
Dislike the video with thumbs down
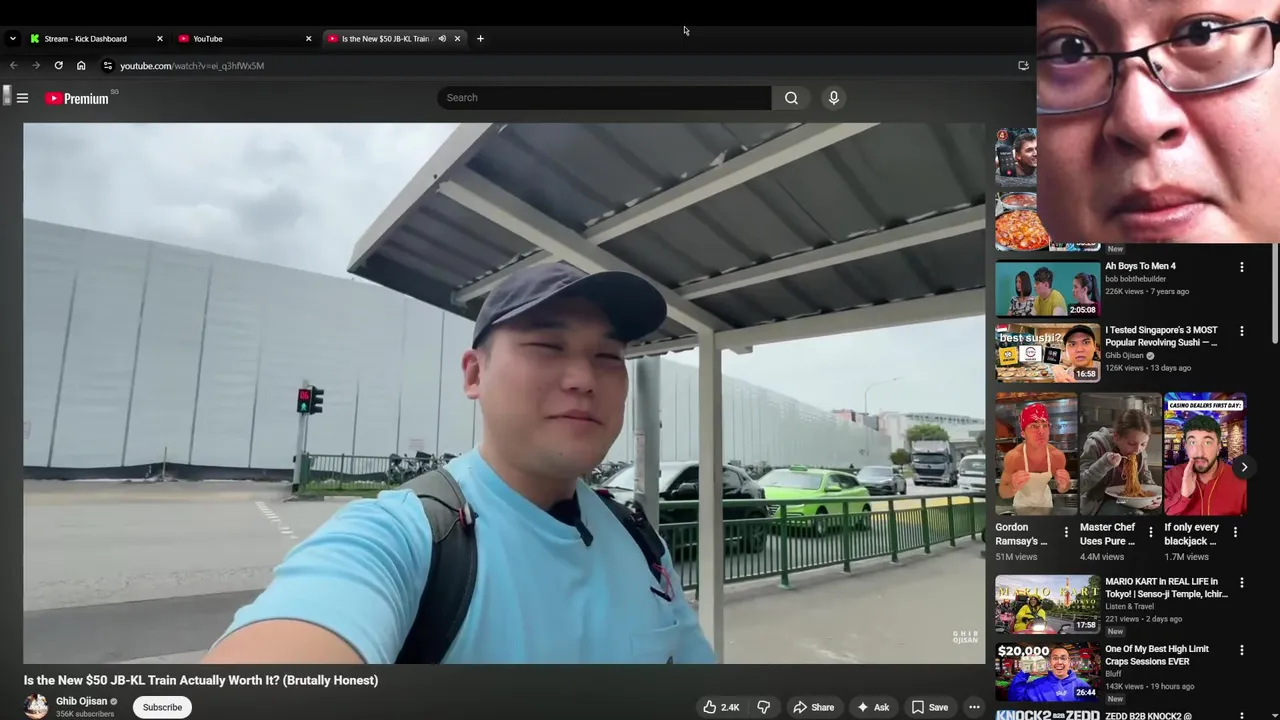[x=763, y=707]
